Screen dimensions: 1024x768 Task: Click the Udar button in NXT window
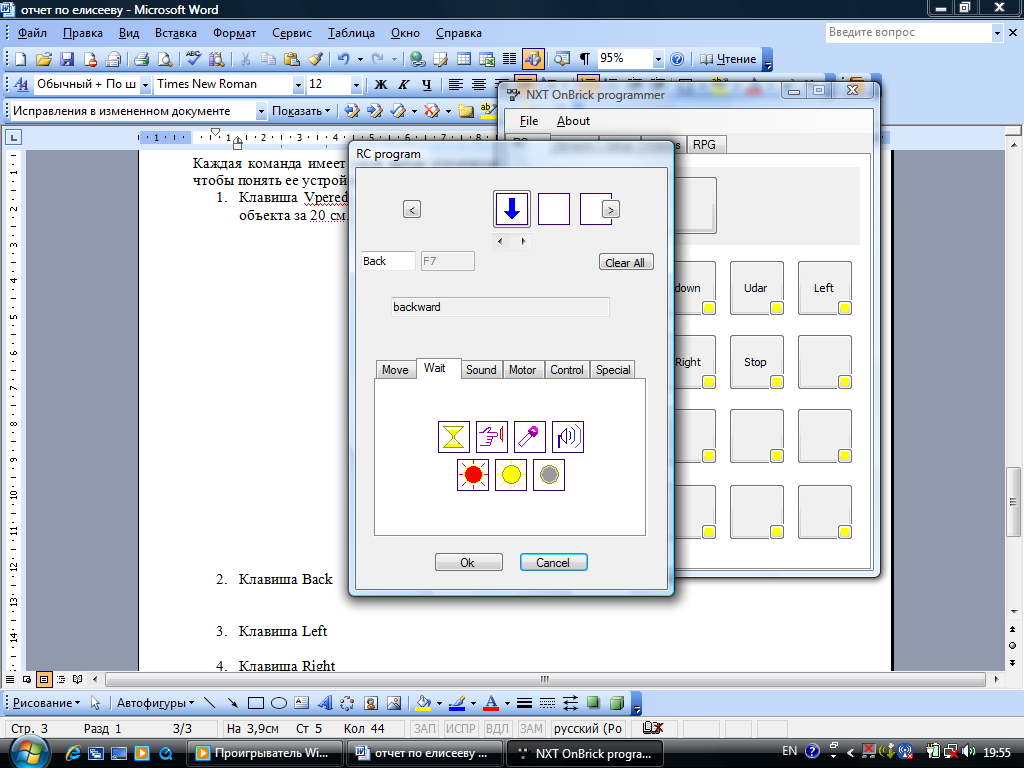pos(756,288)
